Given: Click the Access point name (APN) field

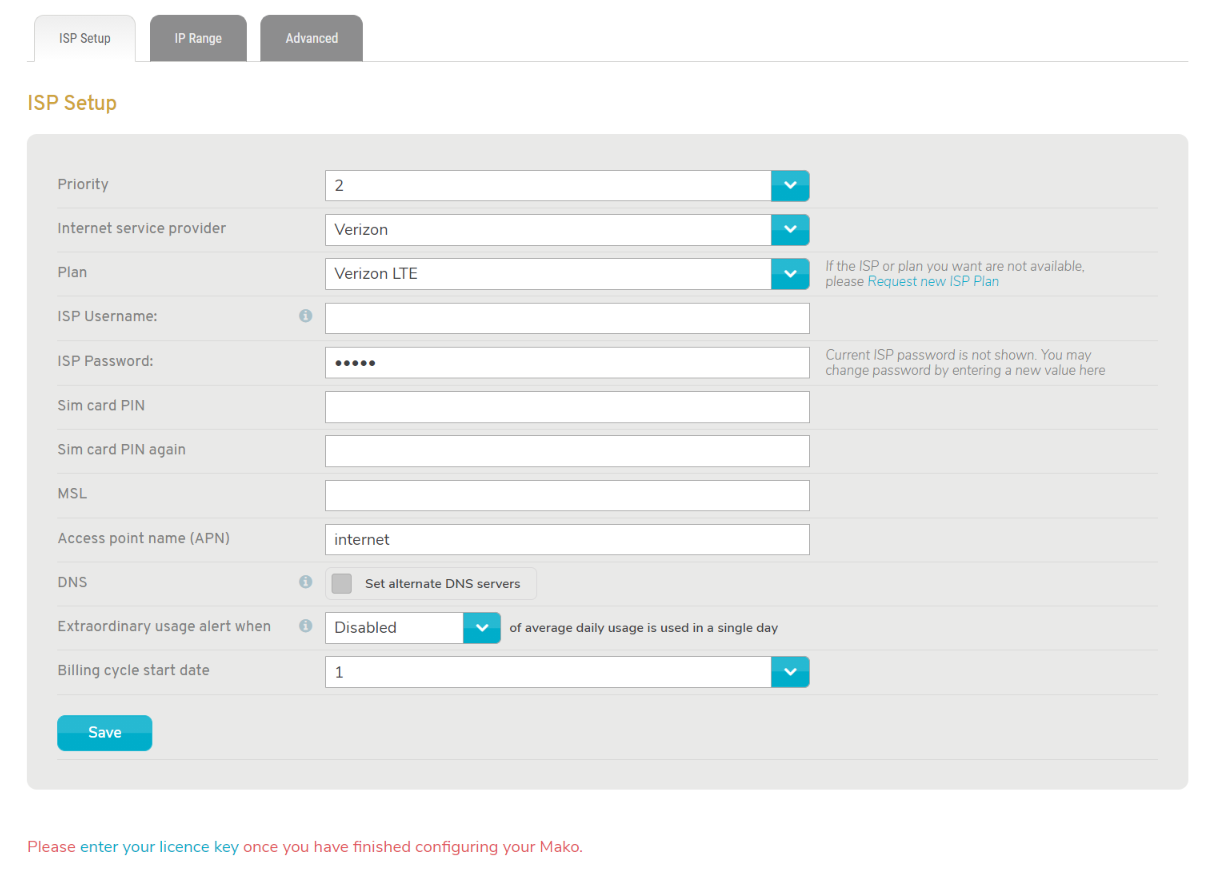Looking at the screenshot, I should 567,538.
